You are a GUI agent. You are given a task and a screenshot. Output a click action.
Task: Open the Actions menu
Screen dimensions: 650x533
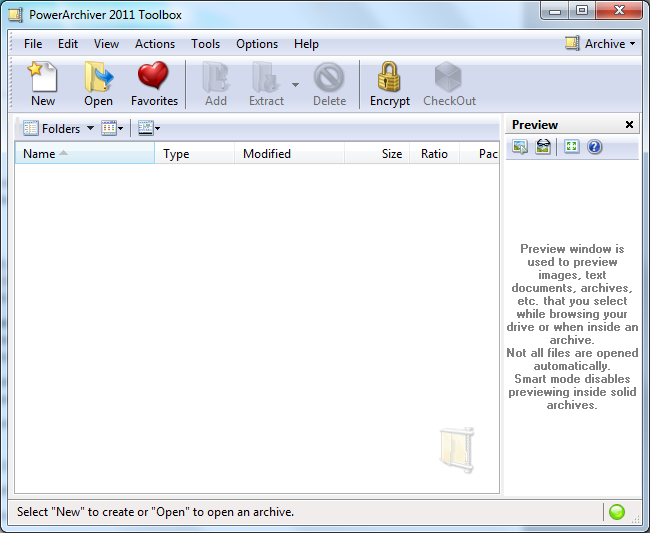pyautogui.click(x=155, y=44)
